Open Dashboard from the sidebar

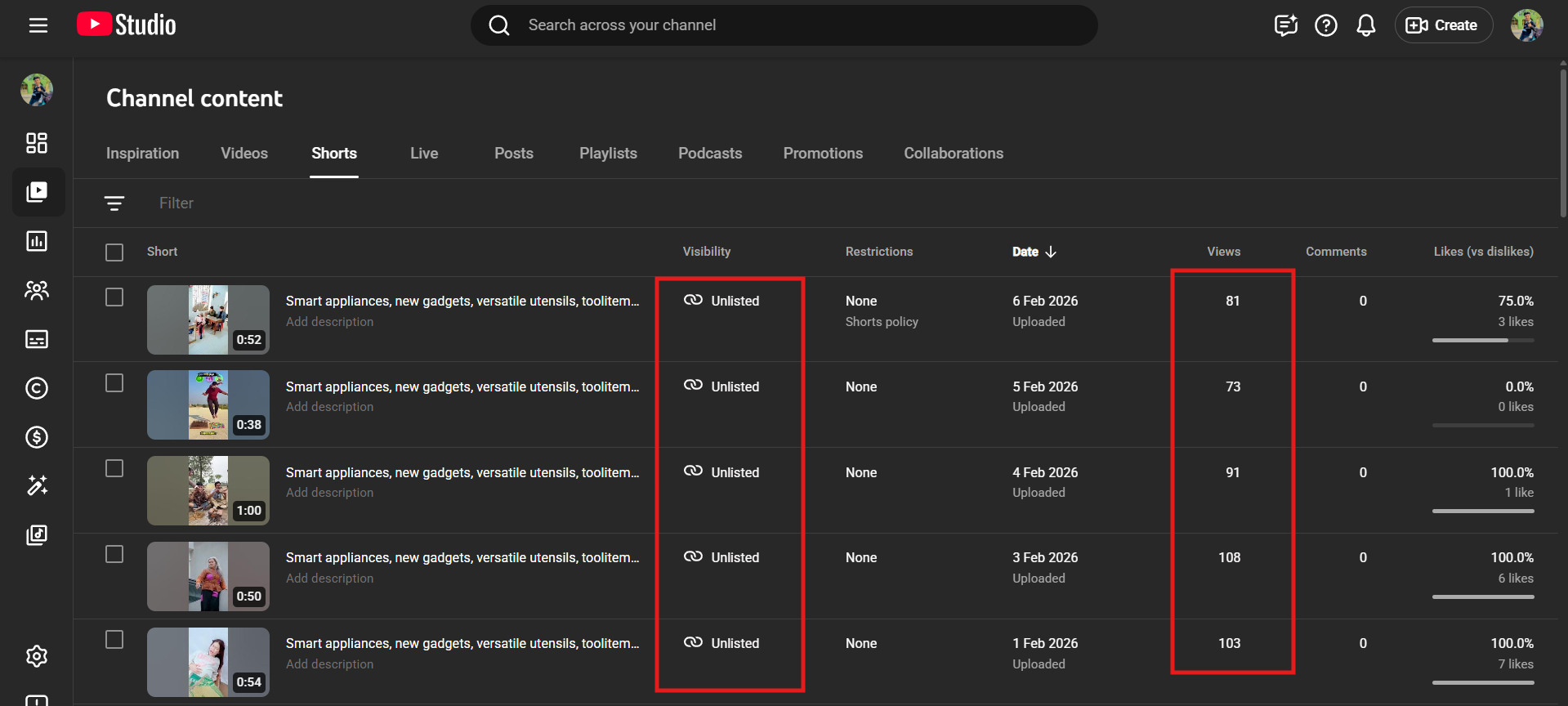coord(37,143)
